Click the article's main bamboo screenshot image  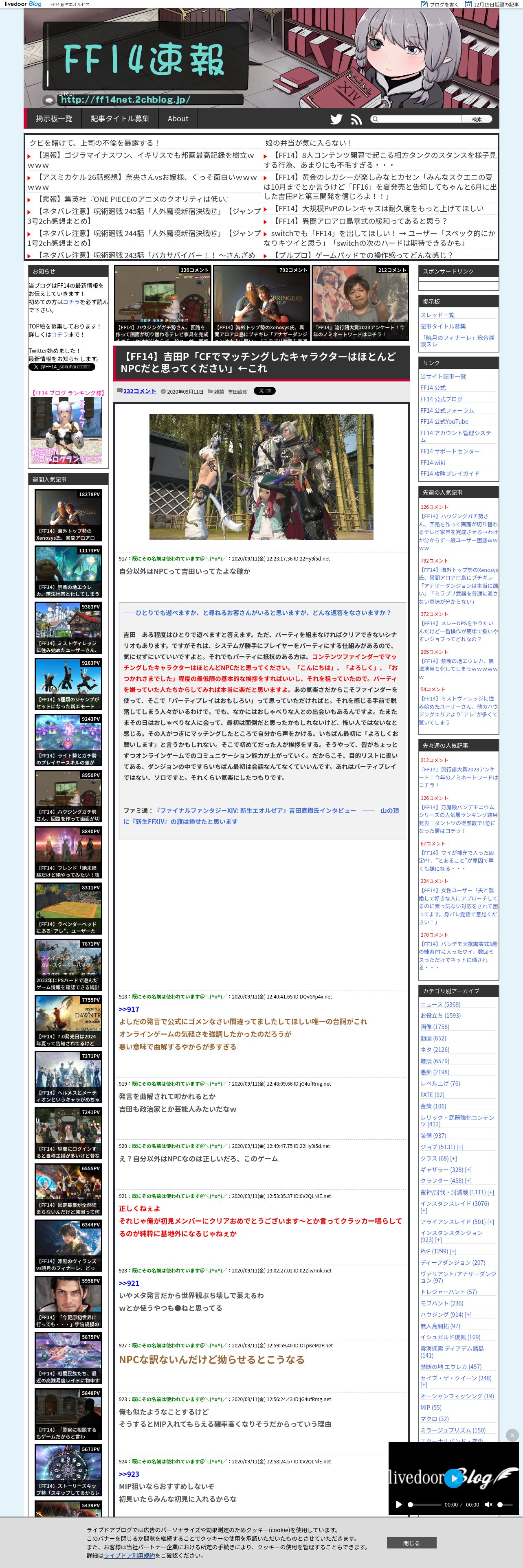tap(261, 477)
